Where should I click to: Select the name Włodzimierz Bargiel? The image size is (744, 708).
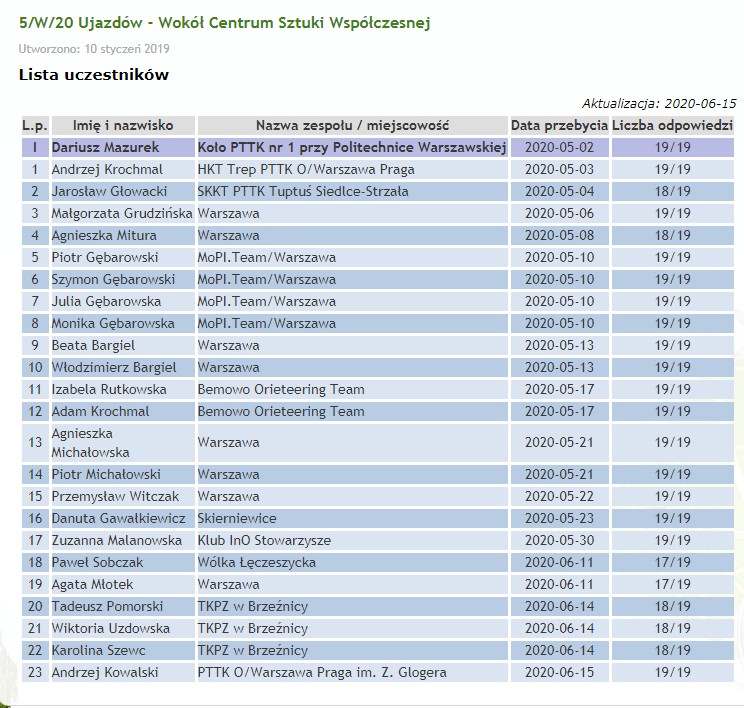coord(114,367)
